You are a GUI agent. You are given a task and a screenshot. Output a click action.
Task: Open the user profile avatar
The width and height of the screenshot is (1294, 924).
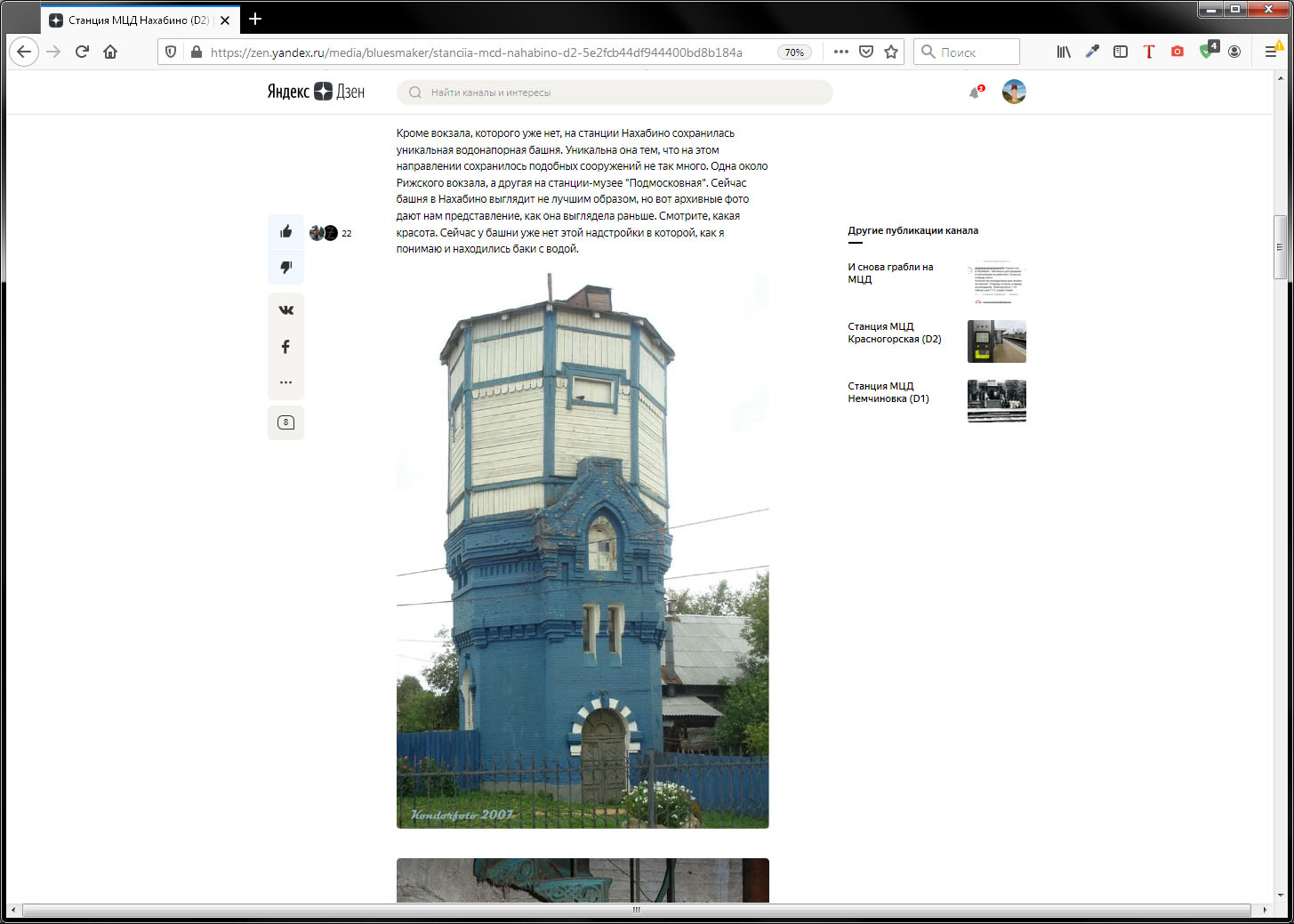tap(1014, 92)
